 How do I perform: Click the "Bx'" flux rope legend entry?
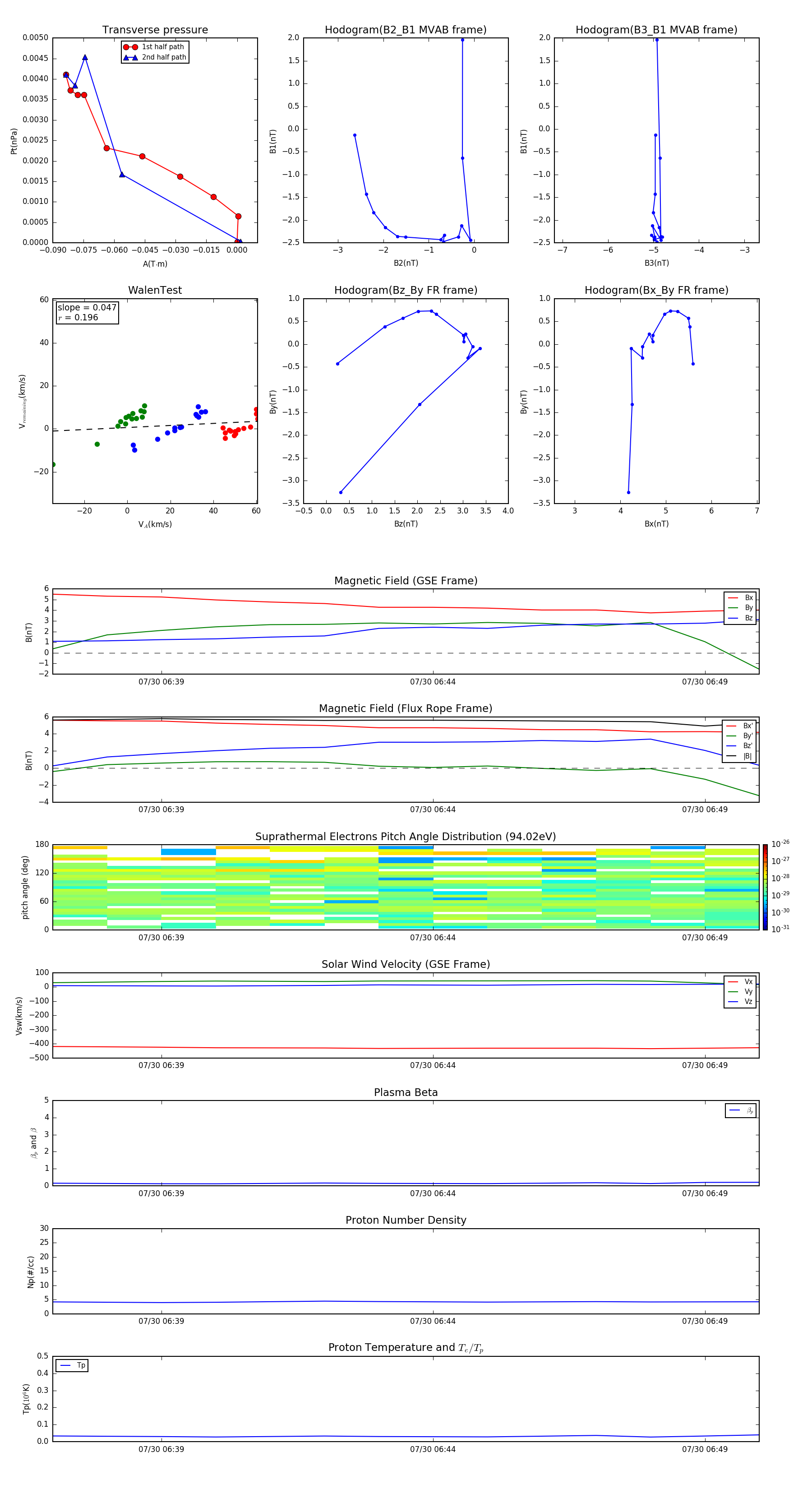740,726
